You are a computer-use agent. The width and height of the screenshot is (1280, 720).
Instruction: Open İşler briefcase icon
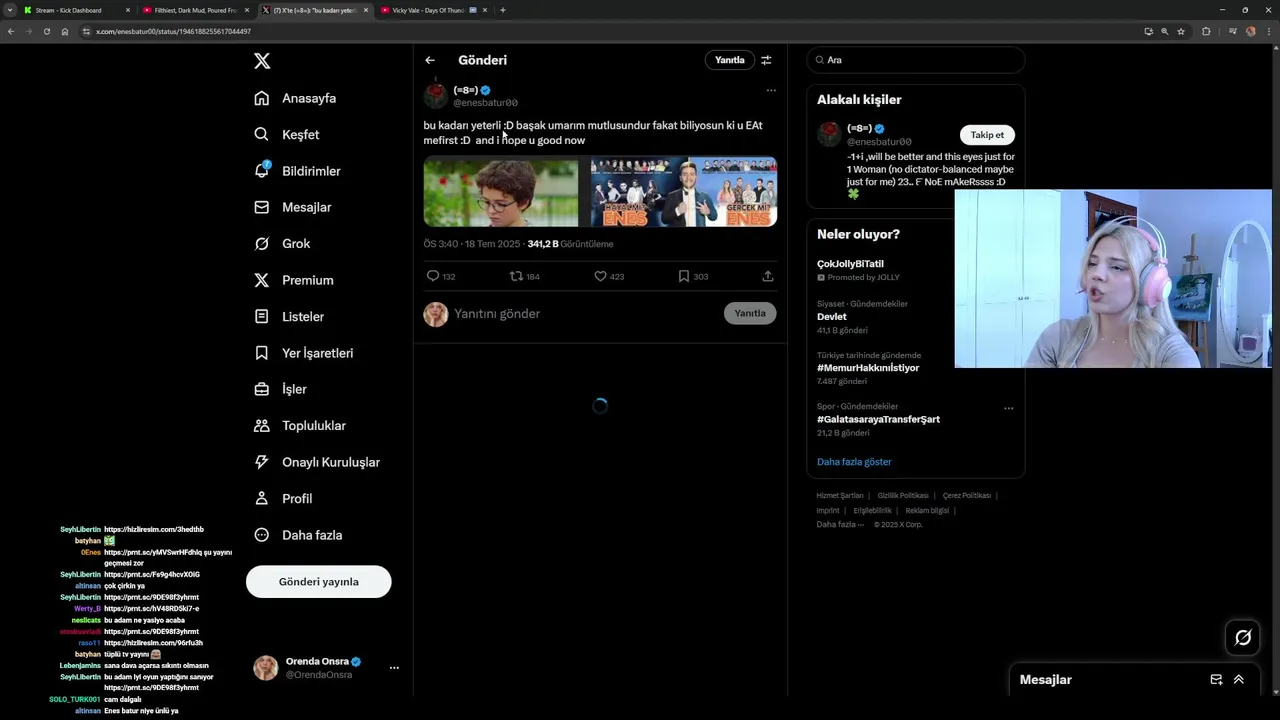point(262,389)
